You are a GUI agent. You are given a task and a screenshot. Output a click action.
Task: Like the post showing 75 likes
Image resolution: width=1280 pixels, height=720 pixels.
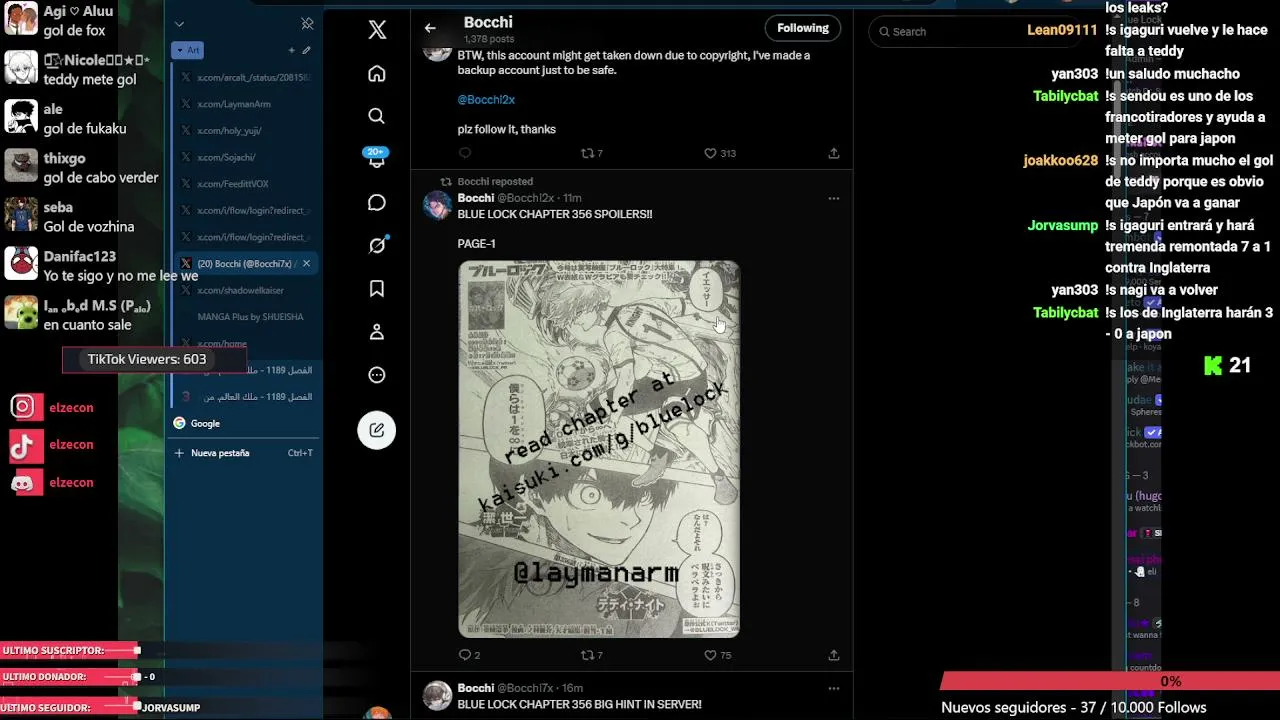point(718,655)
